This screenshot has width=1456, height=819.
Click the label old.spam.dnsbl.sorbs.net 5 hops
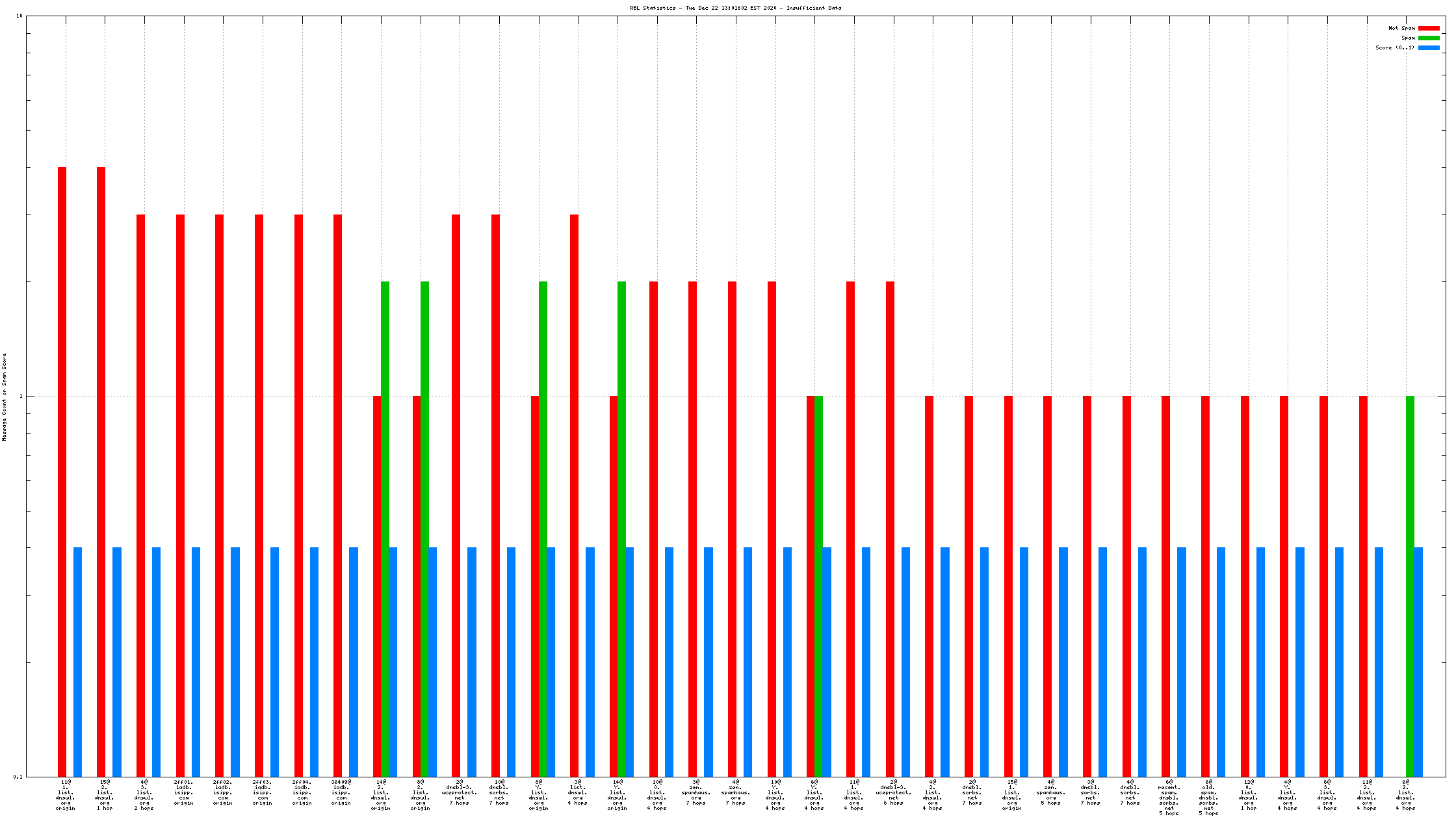tap(1208, 798)
